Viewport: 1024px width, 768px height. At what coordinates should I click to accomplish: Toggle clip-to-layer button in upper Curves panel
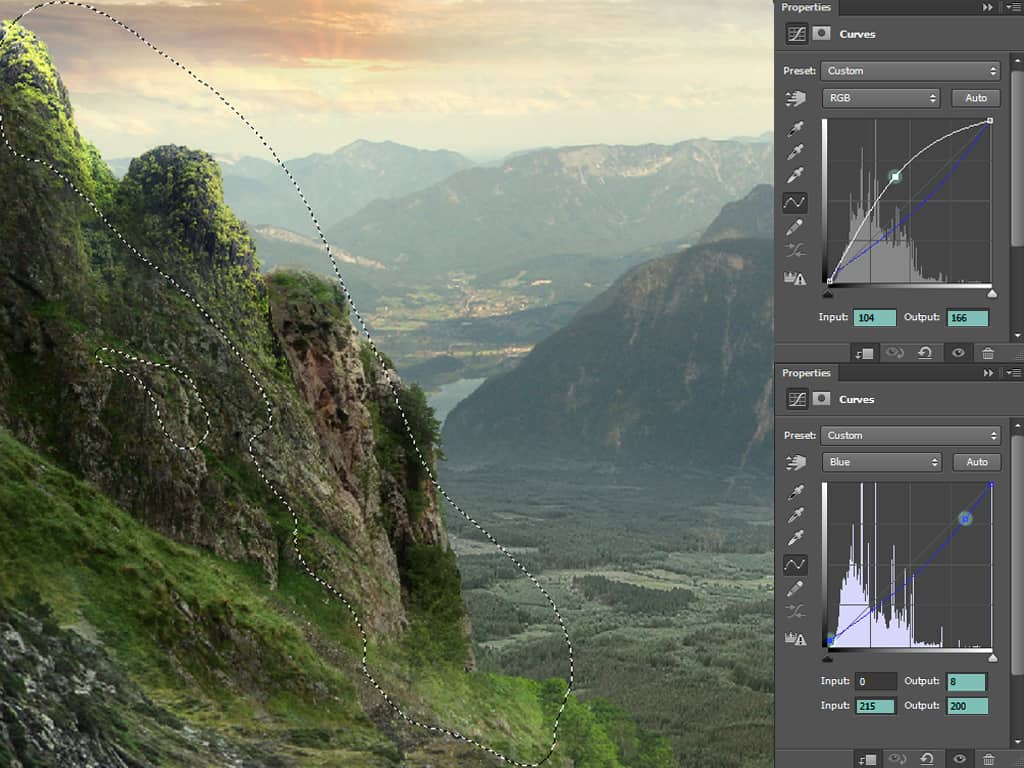(x=864, y=353)
